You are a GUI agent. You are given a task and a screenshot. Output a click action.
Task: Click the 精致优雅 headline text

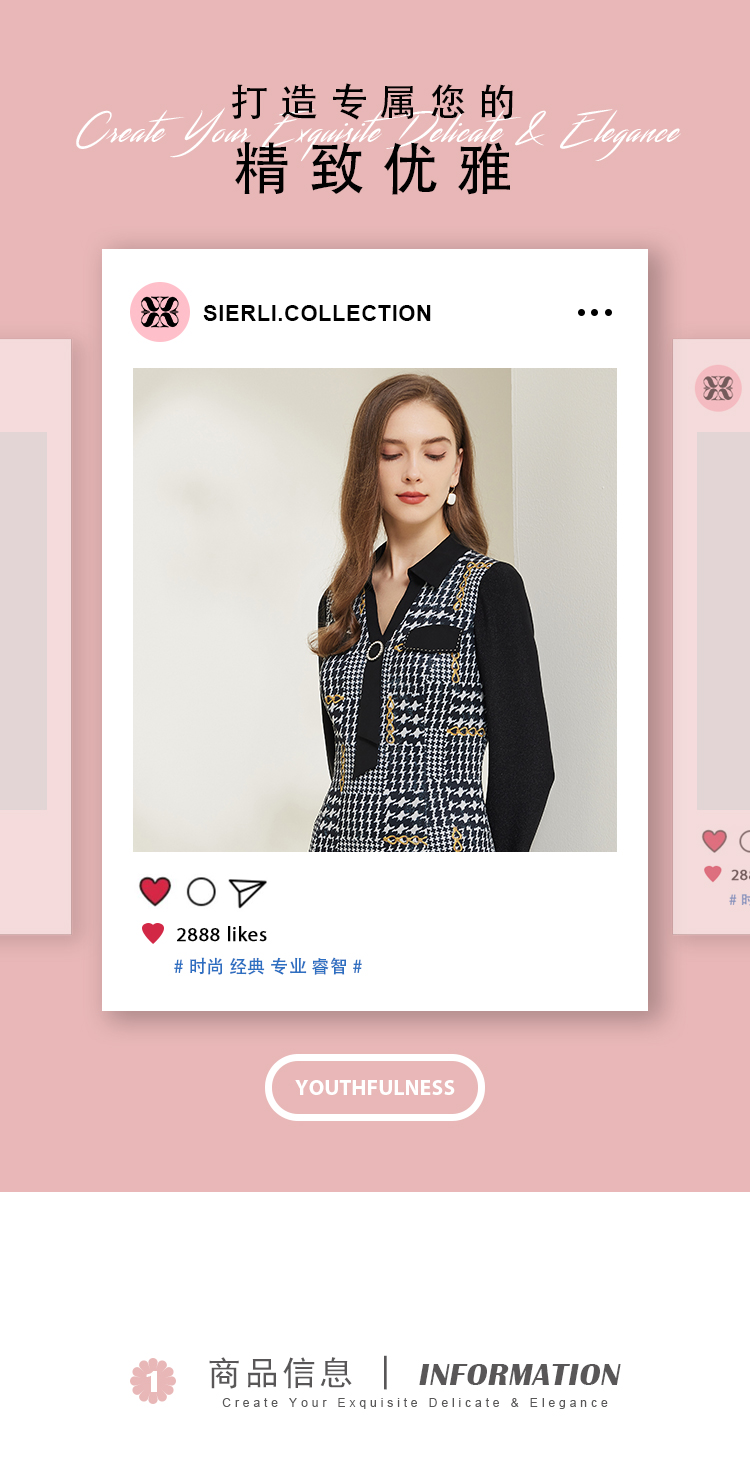pos(375,169)
